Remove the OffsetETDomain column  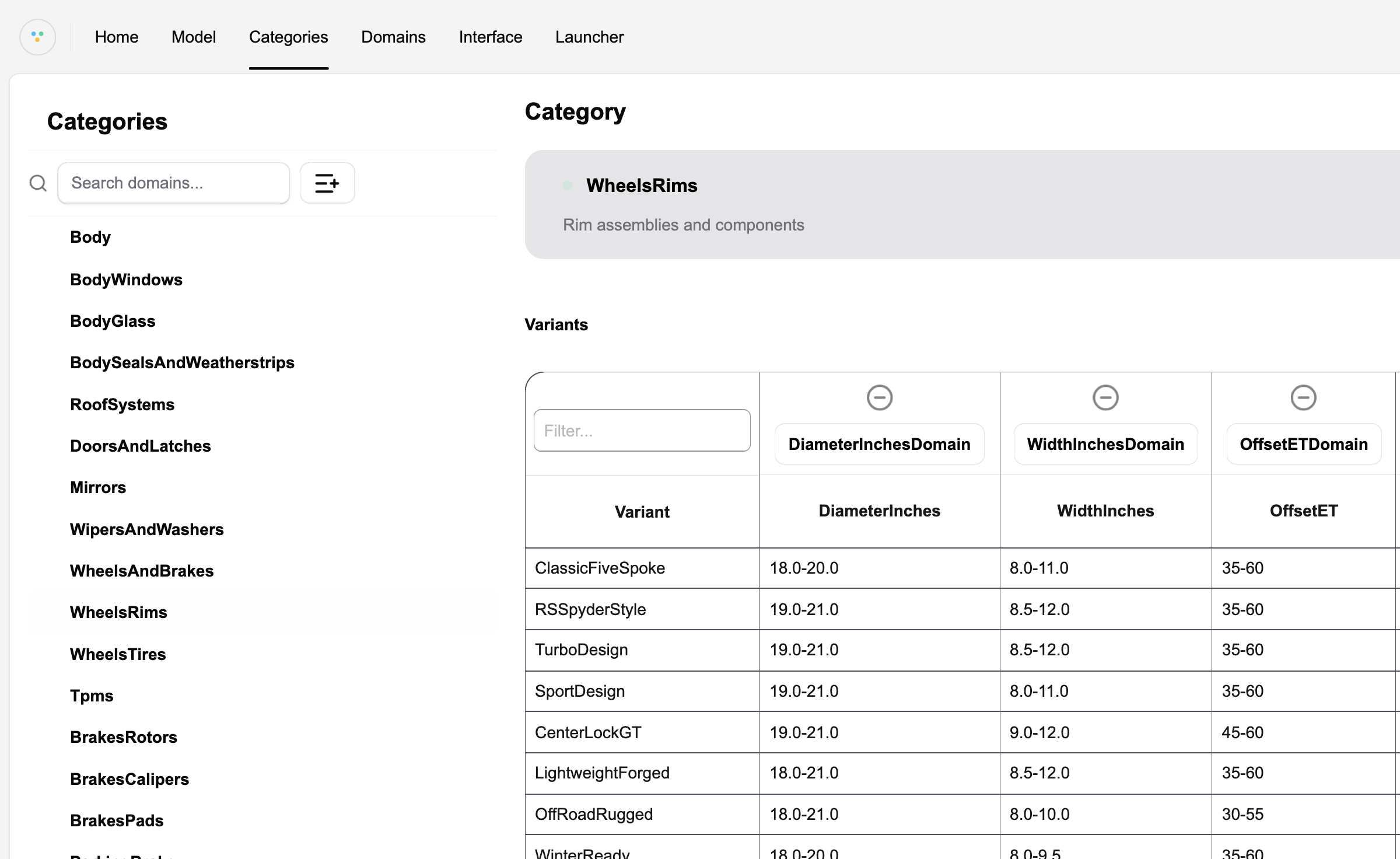point(1303,397)
